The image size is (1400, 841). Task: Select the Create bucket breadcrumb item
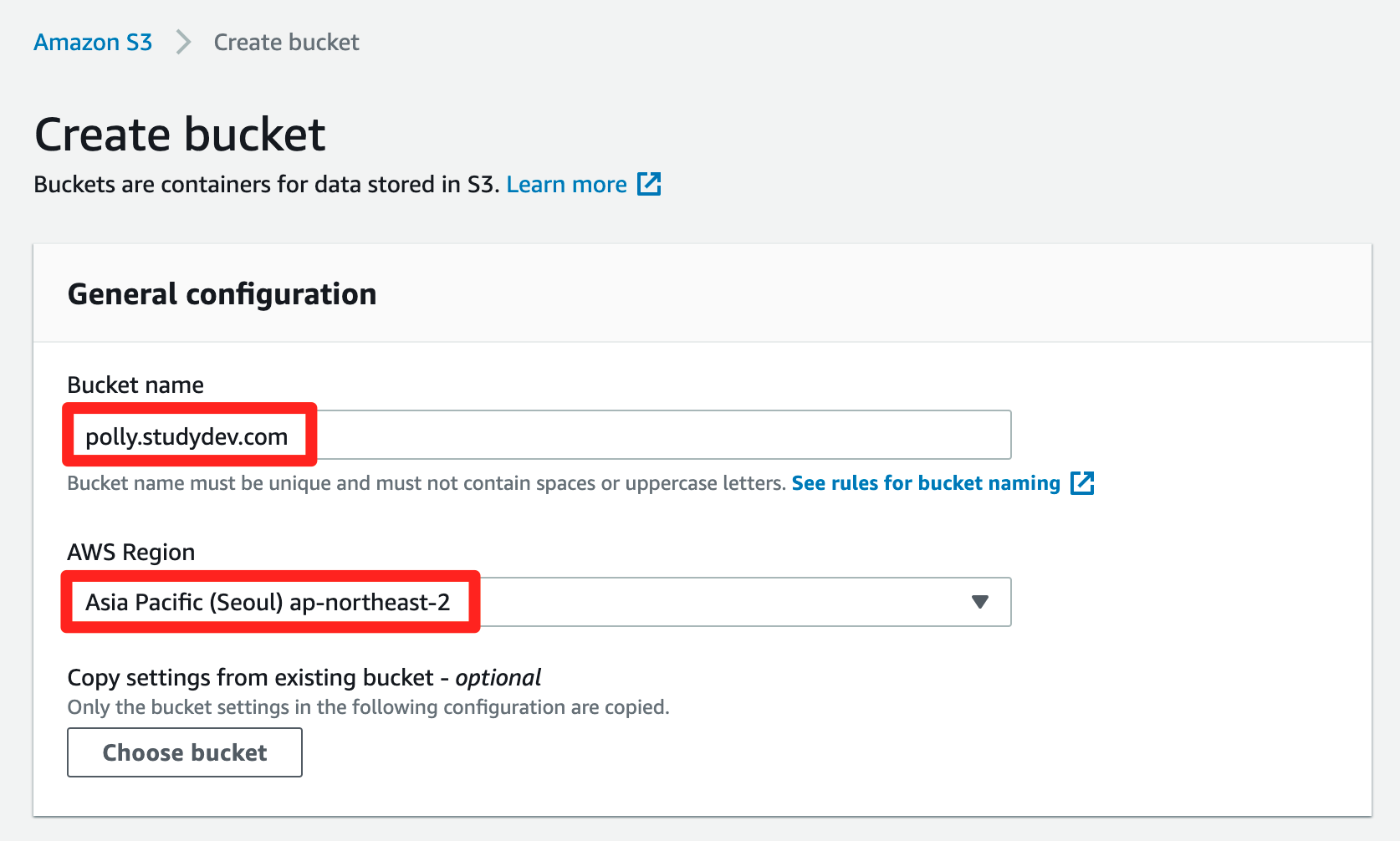[286, 43]
